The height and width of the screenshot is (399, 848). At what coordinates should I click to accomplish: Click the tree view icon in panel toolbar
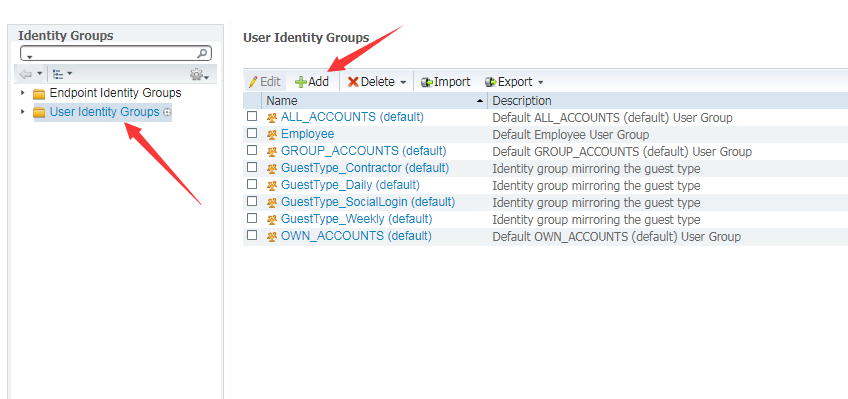(x=58, y=74)
